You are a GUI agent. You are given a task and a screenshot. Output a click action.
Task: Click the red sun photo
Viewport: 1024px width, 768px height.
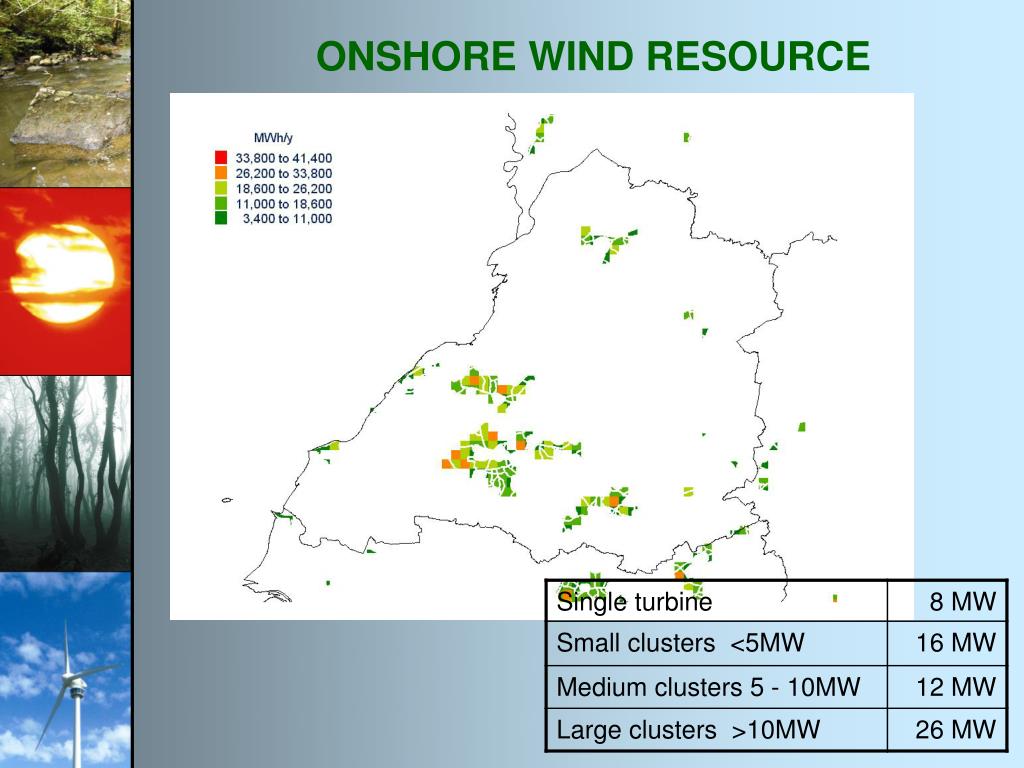click(65, 281)
